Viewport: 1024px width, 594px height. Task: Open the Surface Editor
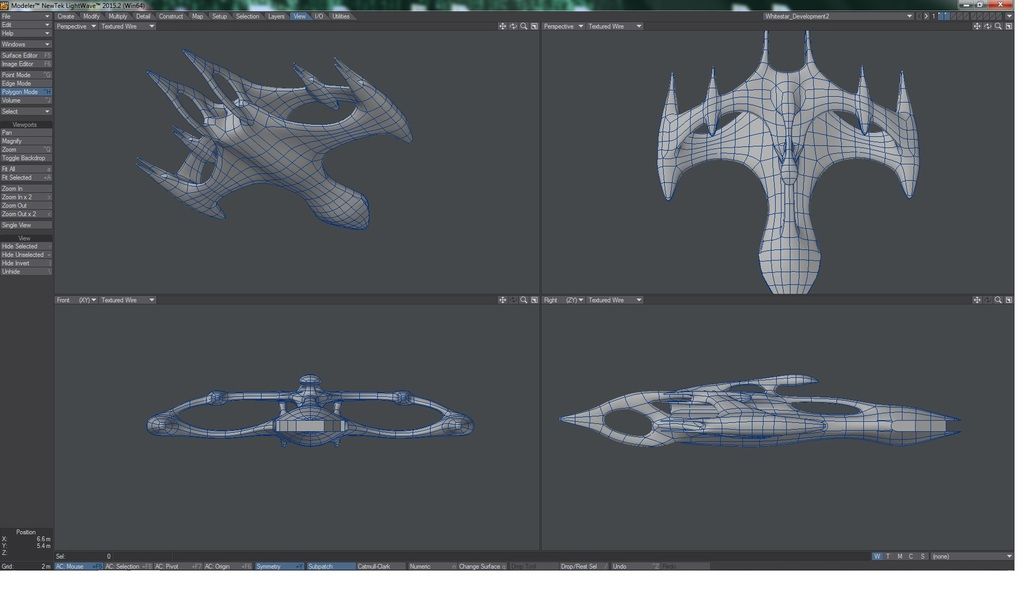[x=26, y=55]
